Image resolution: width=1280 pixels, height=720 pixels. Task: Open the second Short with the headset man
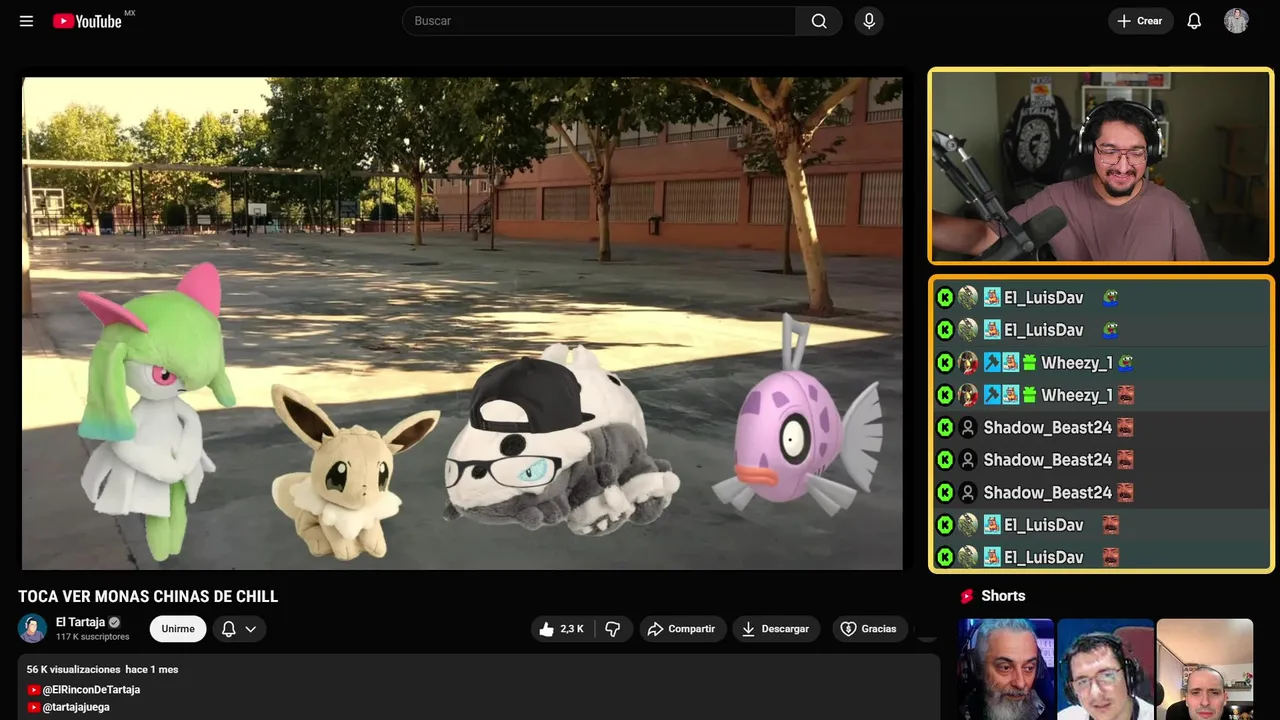point(1105,669)
